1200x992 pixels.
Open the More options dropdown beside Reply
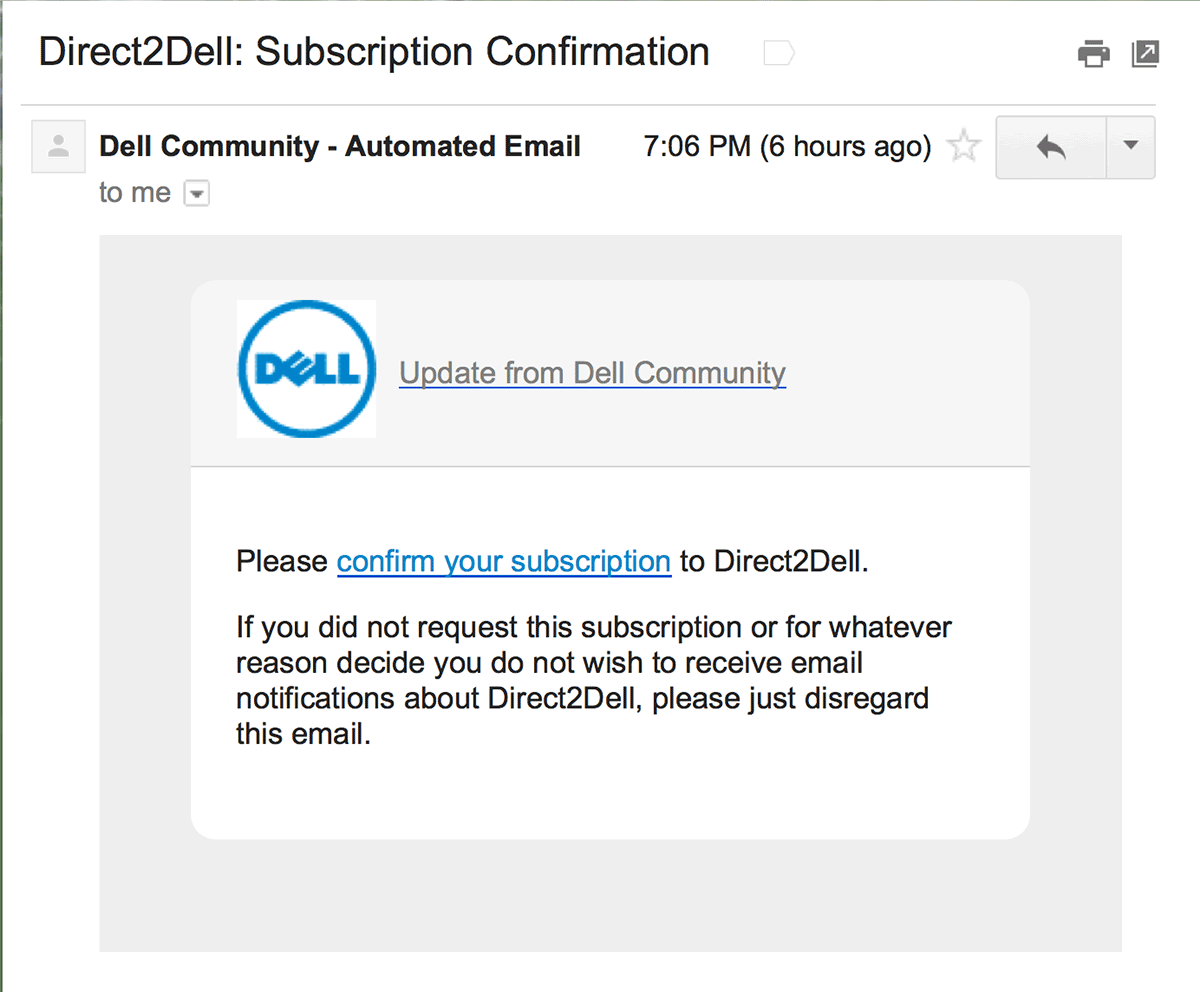[1131, 147]
